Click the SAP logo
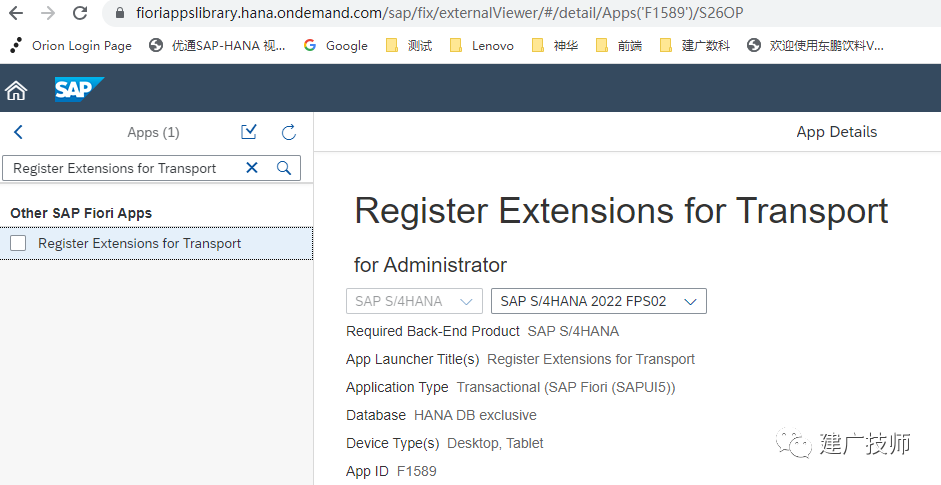 point(79,89)
